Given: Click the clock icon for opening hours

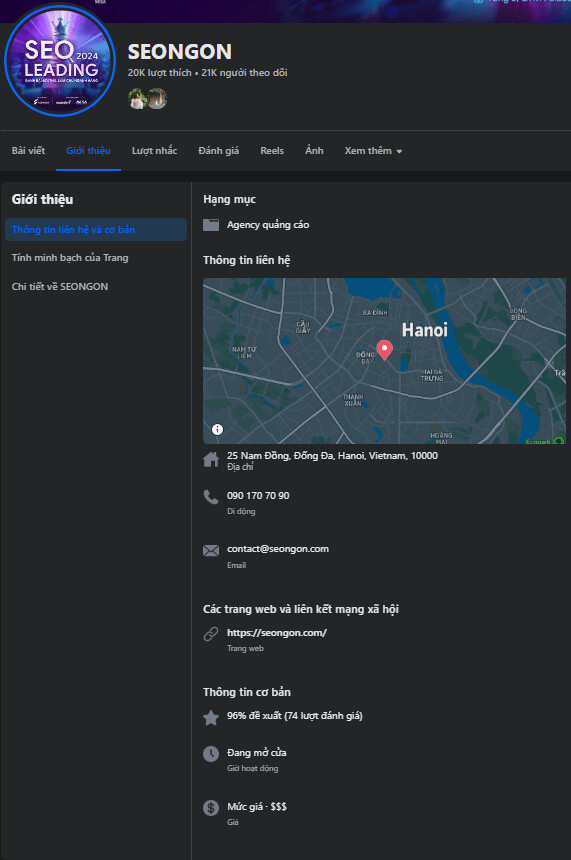Looking at the screenshot, I should pyautogui.click(x=211, y=754).
